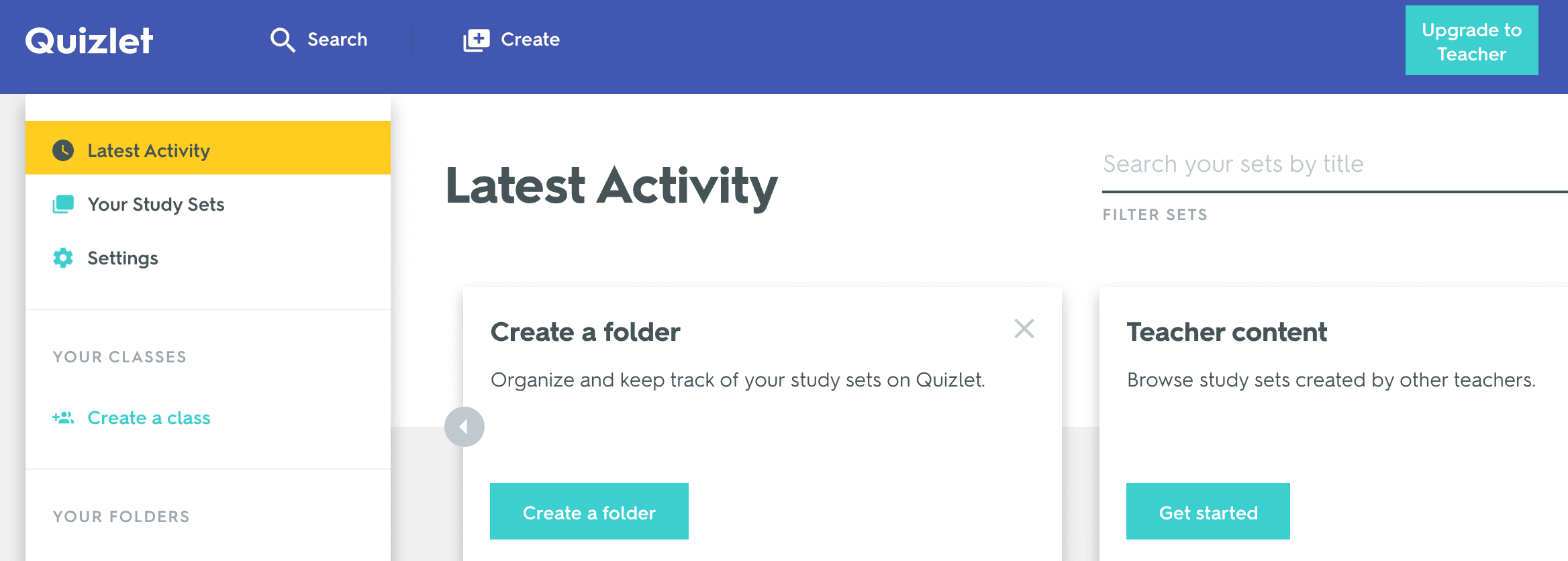Click the add-people icon for classes

(x=63, y=417)
